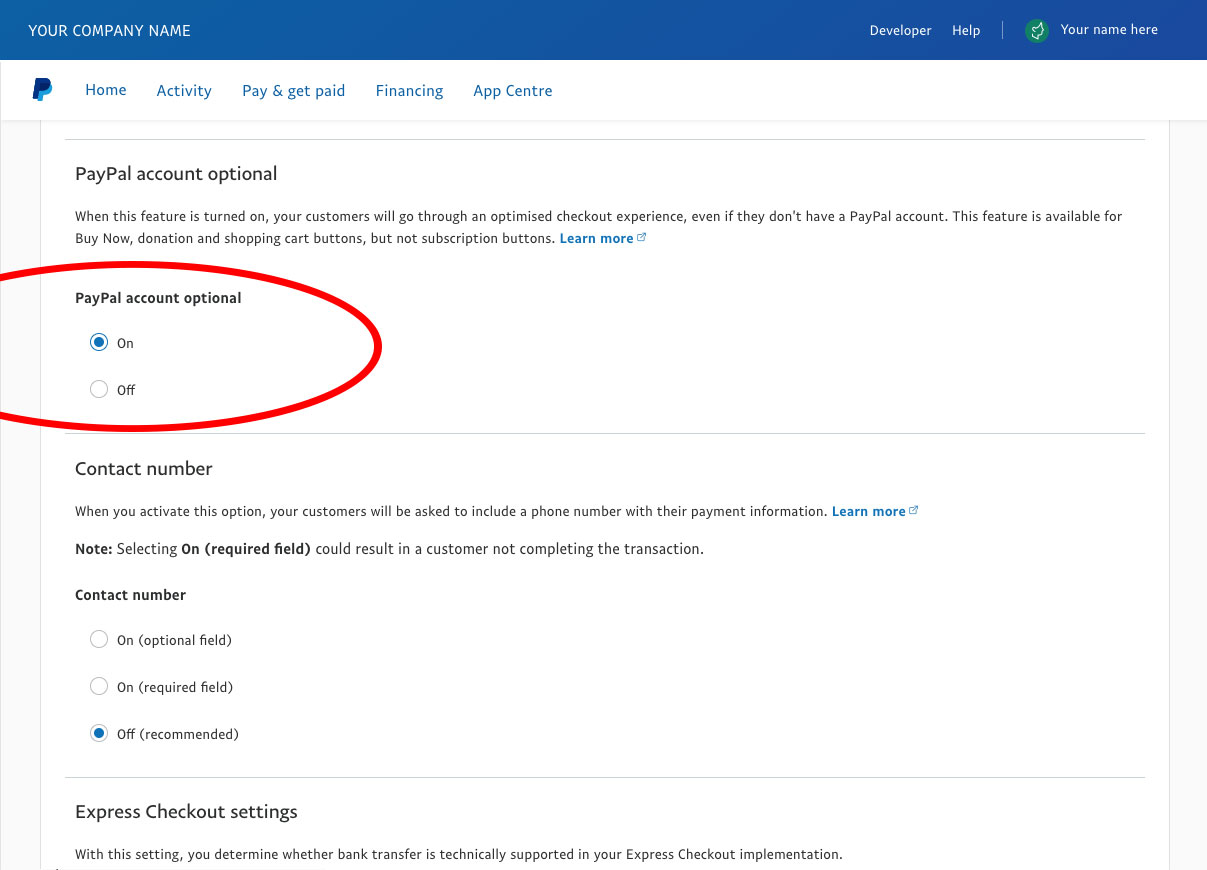Open Learn more about PayPal account optional
1207x870 pixels.
pyautogui.click(x=596, y=238)
